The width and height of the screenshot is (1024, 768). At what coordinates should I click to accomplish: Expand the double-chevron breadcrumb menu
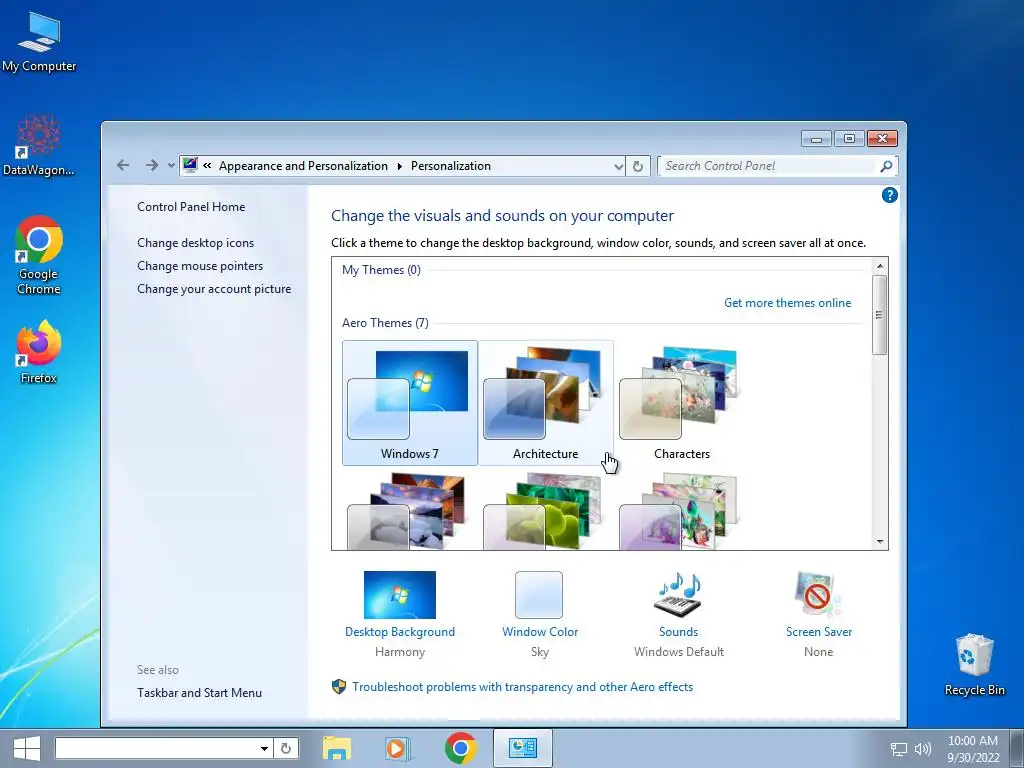click(x=207, y=166)
